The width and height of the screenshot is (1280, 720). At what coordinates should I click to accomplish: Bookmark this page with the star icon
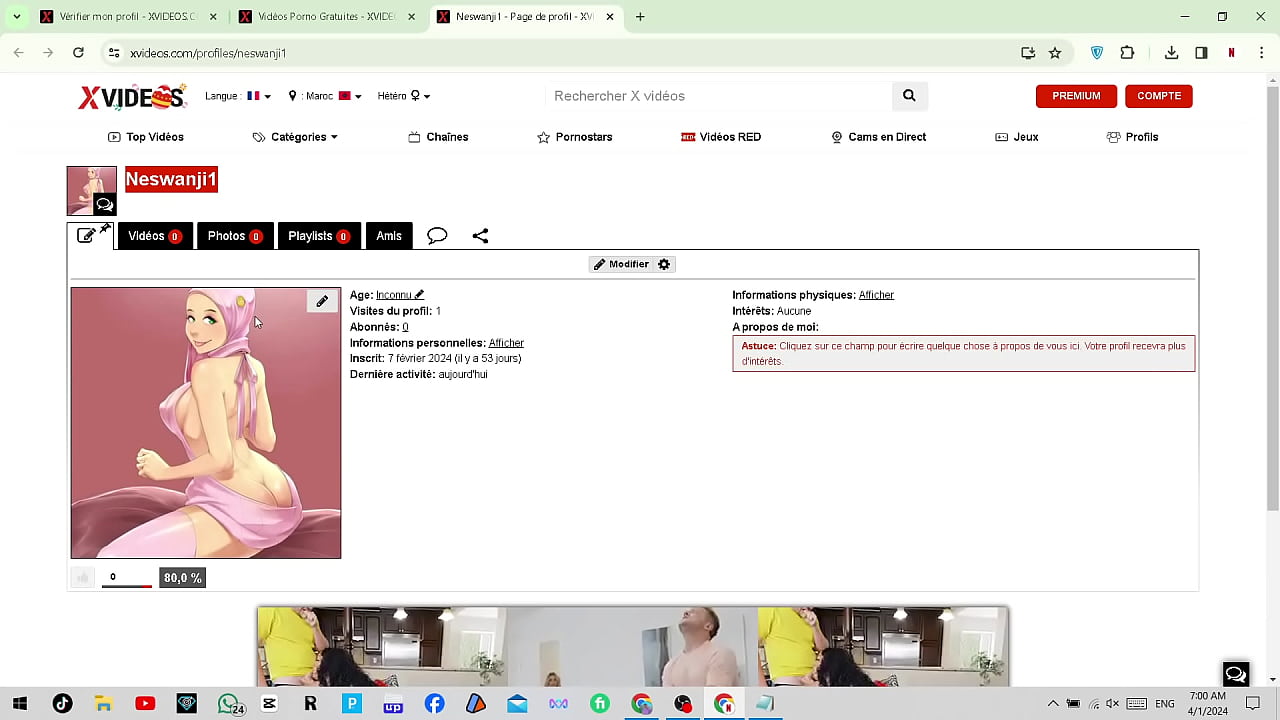pos(1055,53)
